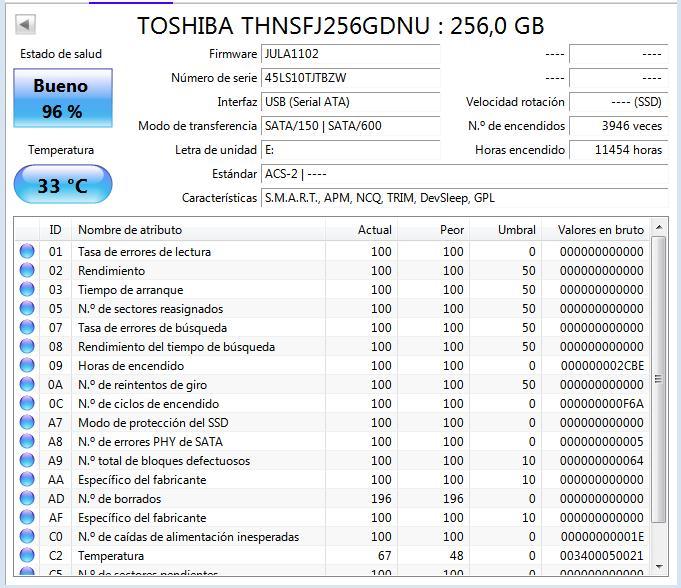This screenshot has width=681, height=588.
Task: Click the vertical scrollbar thumb of attribute table
Action: tap(659, 380)
